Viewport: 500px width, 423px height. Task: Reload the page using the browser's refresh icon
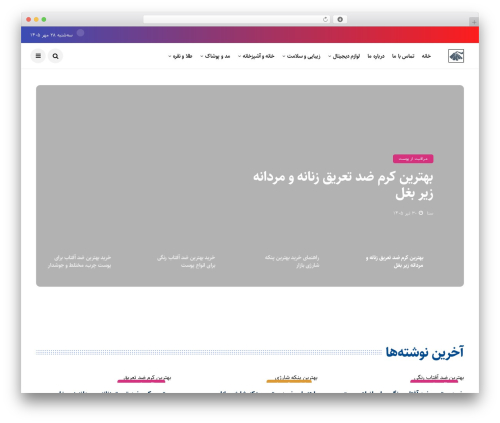(325, 20)
